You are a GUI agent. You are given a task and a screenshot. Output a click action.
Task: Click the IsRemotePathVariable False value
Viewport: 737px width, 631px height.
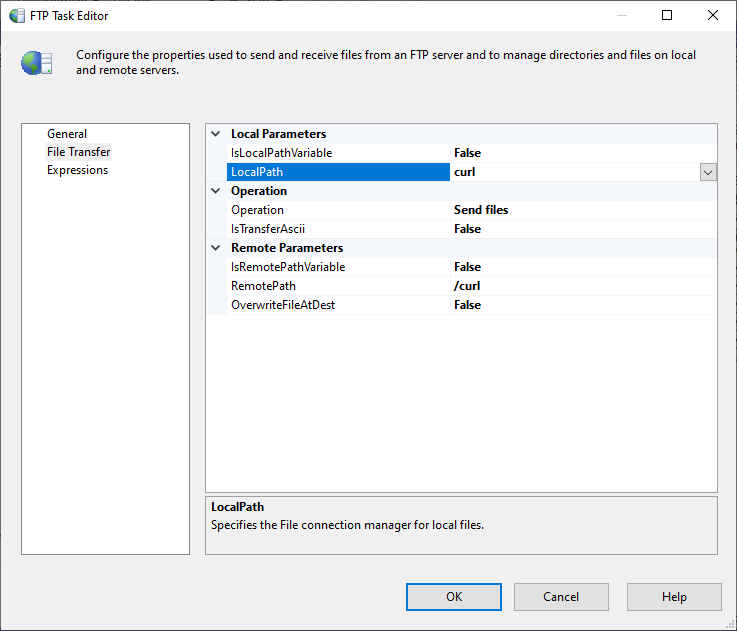[467, 267]
